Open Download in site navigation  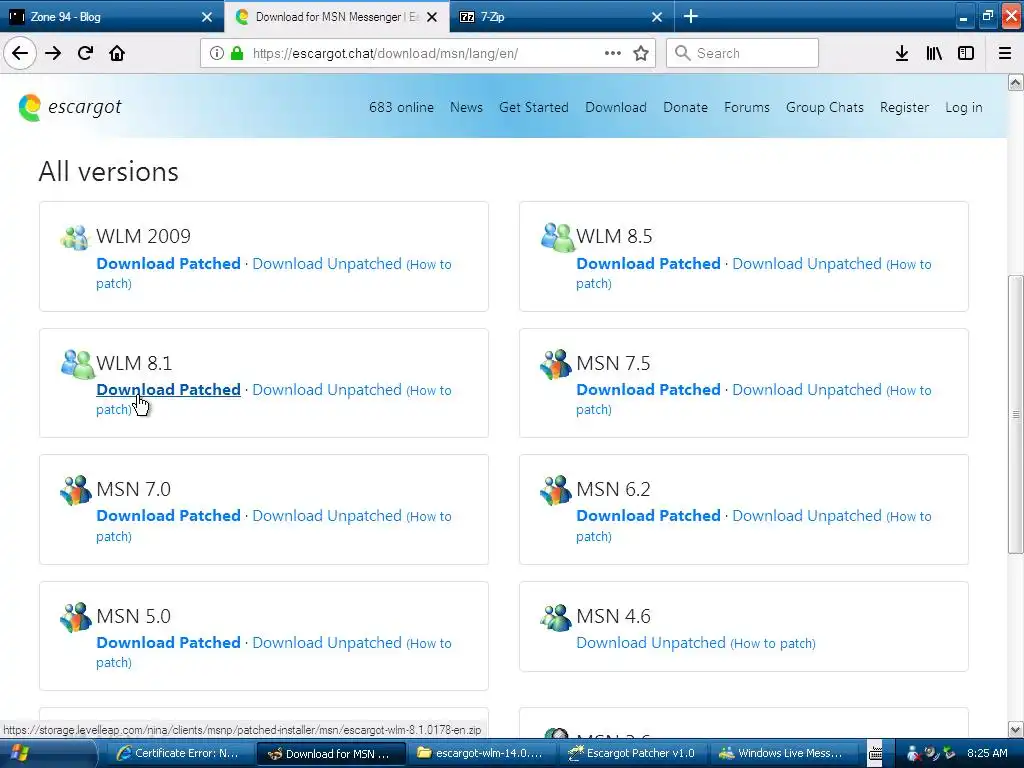(x=616, y=107)
